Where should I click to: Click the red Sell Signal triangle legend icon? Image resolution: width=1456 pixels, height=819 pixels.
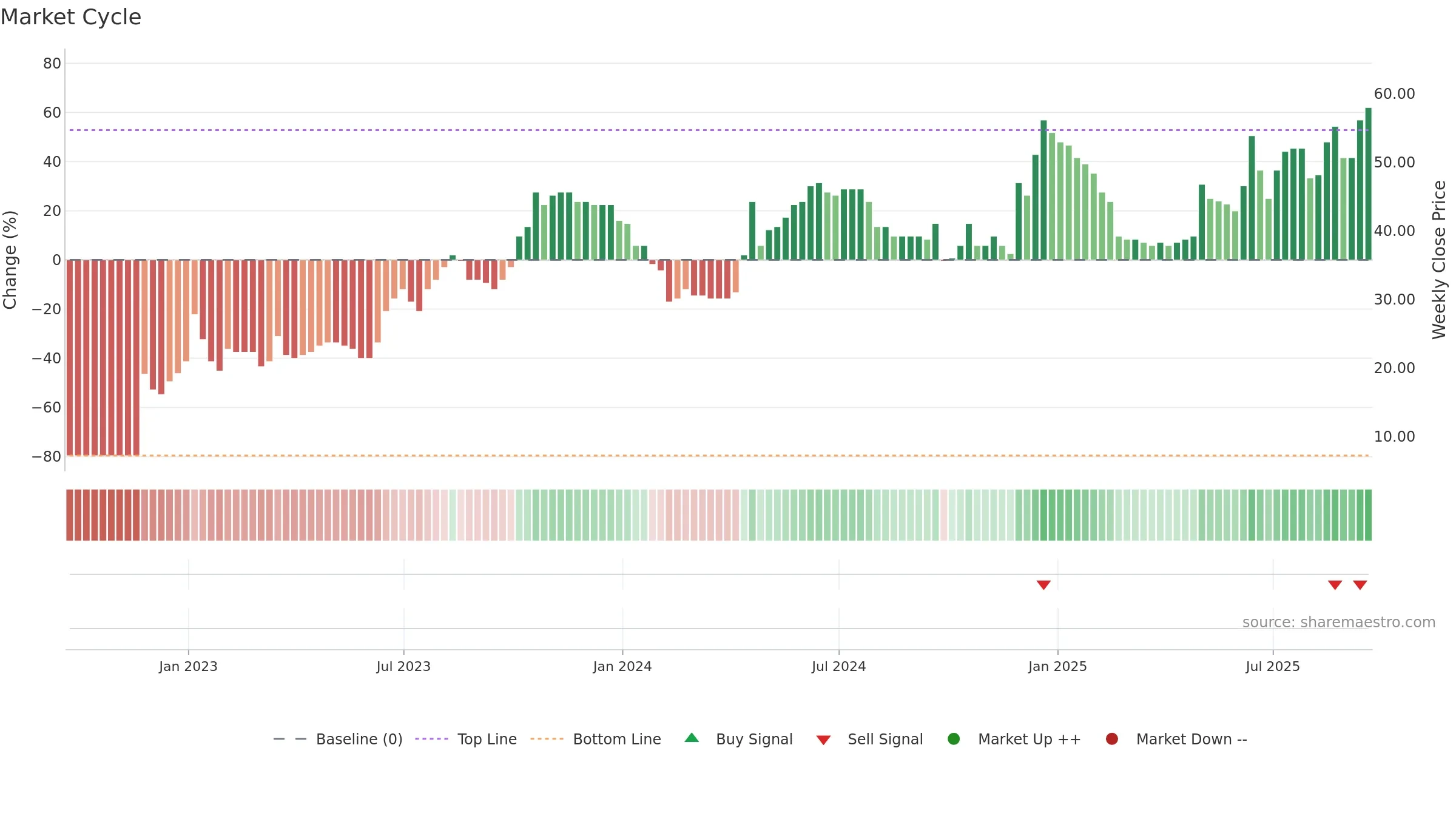(823, 740)
